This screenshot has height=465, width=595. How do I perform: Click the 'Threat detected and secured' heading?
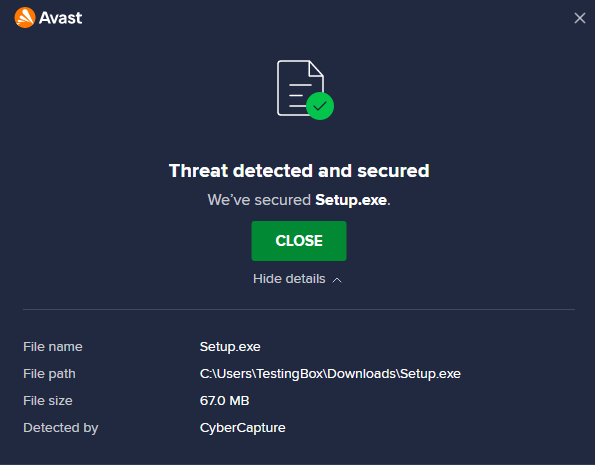(x=299, y=171)
